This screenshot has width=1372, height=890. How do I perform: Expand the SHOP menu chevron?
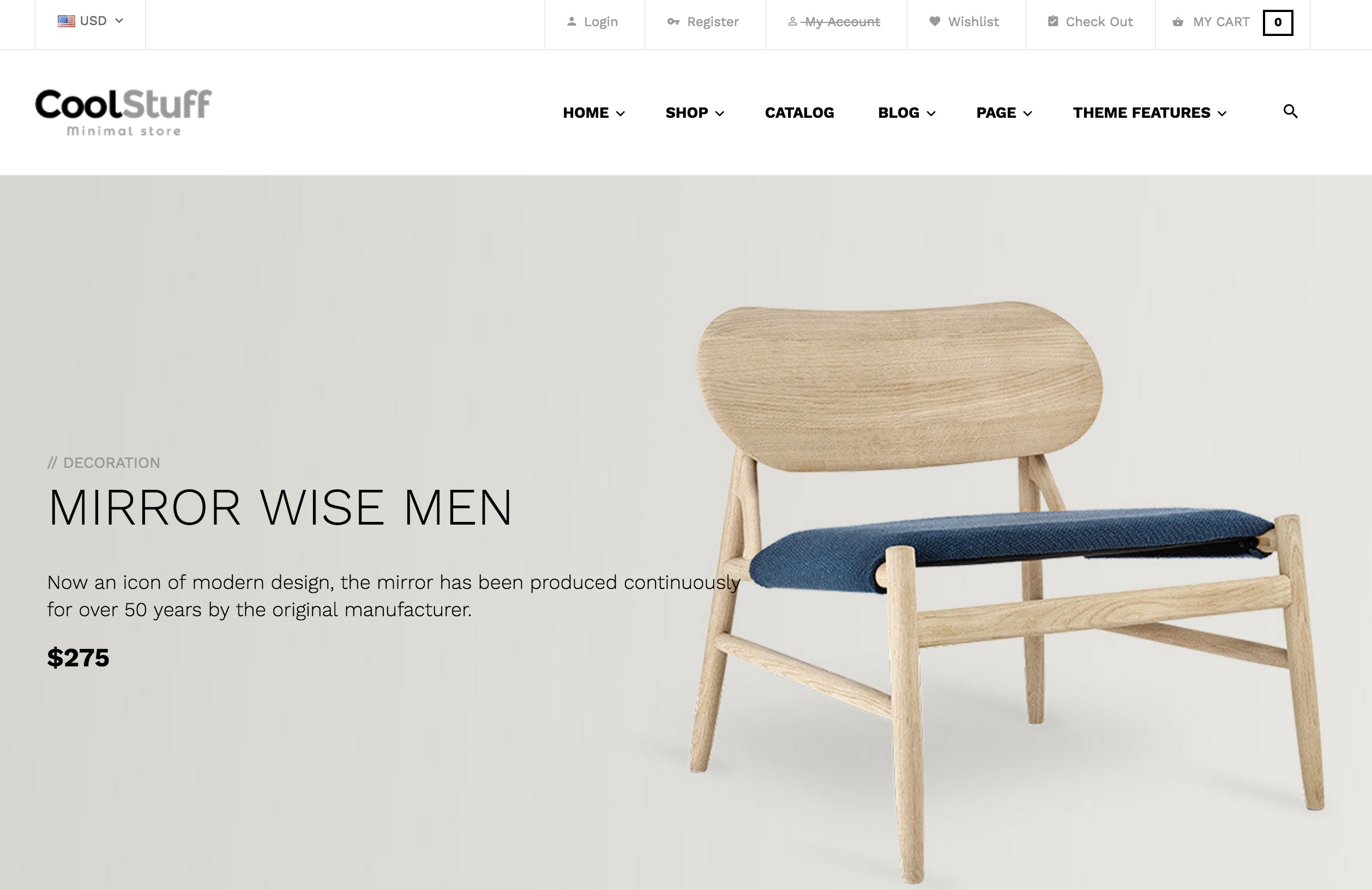click(x=719, y=113)
